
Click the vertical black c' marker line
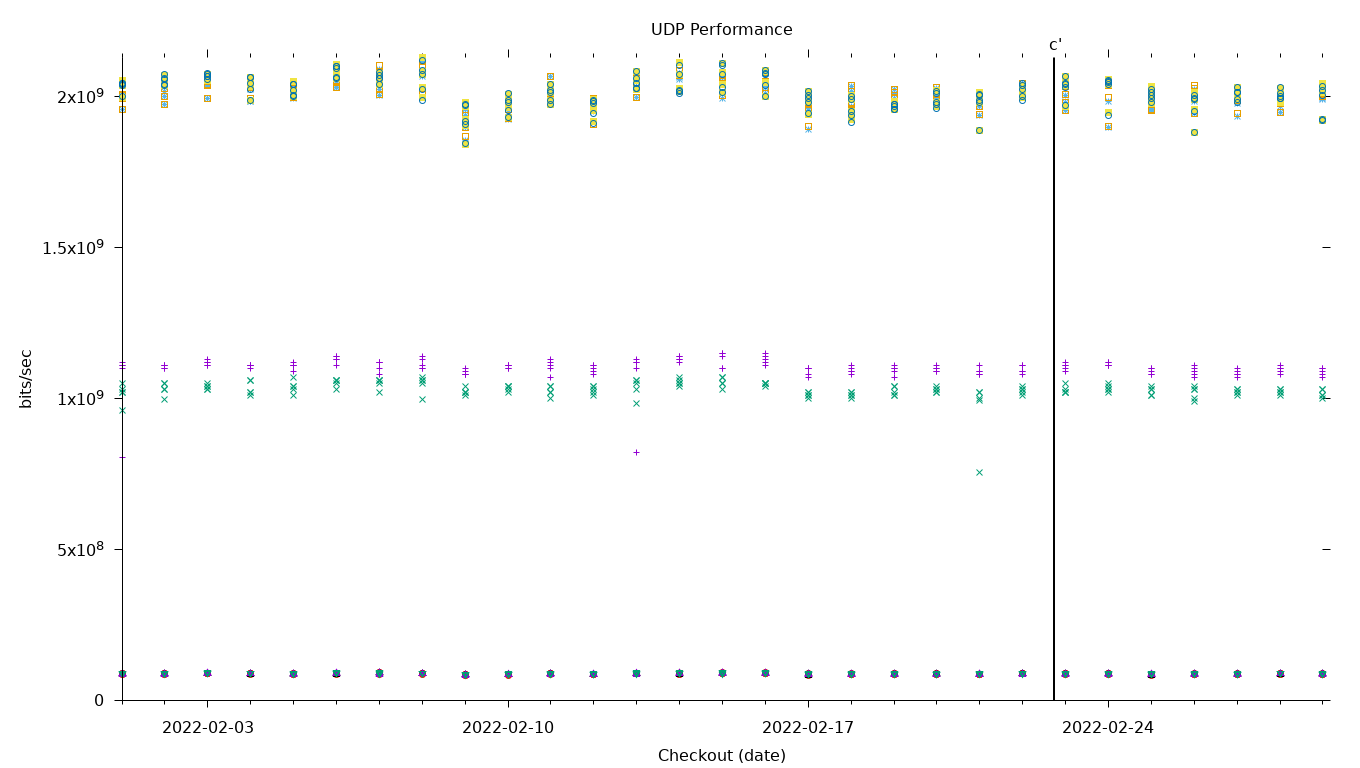(1054, 378)
